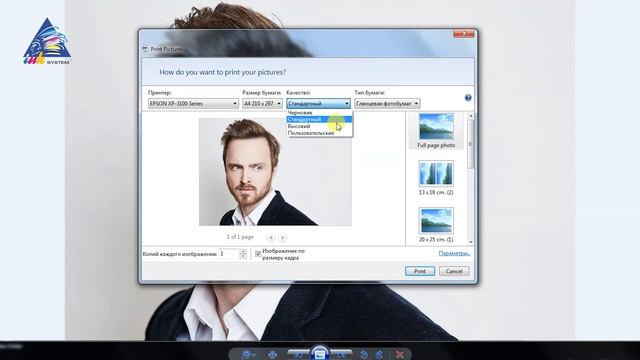The width and height of the screenshot is (640, 360).
Task: Click the layout list scroll up arrow
Action: (471, 116)
